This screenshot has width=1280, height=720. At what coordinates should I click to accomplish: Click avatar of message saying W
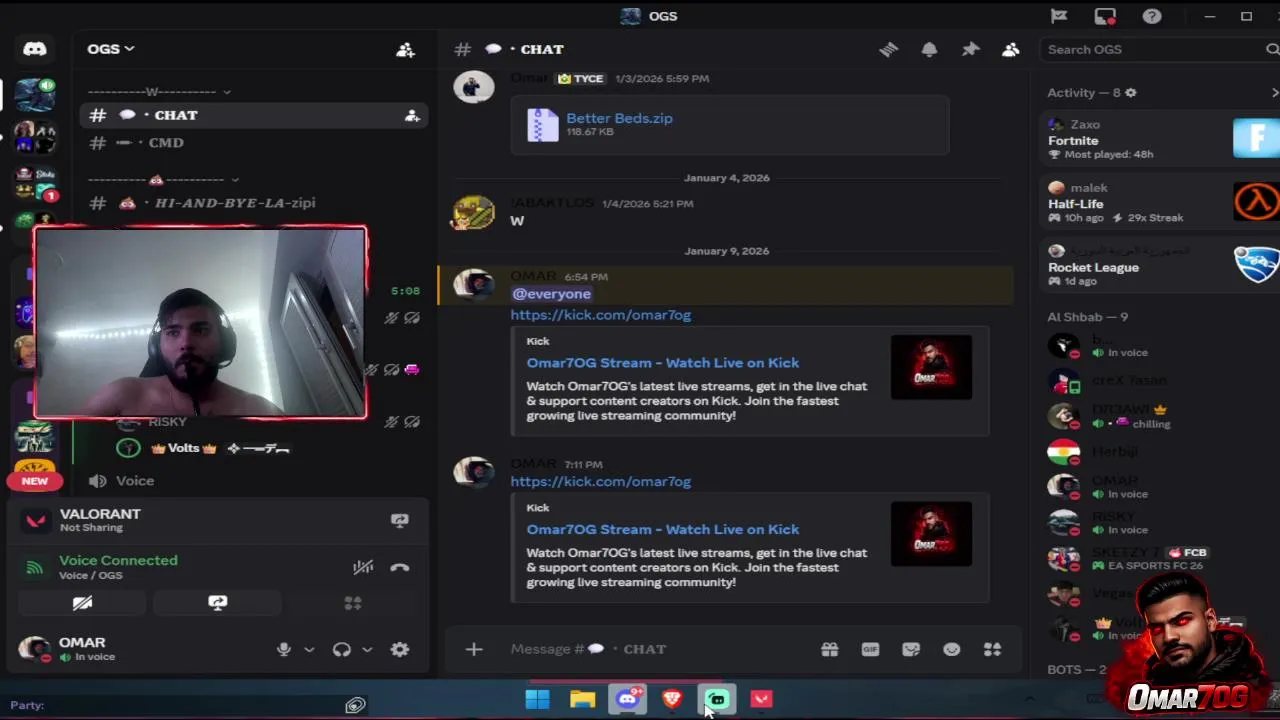coord(474,212)
